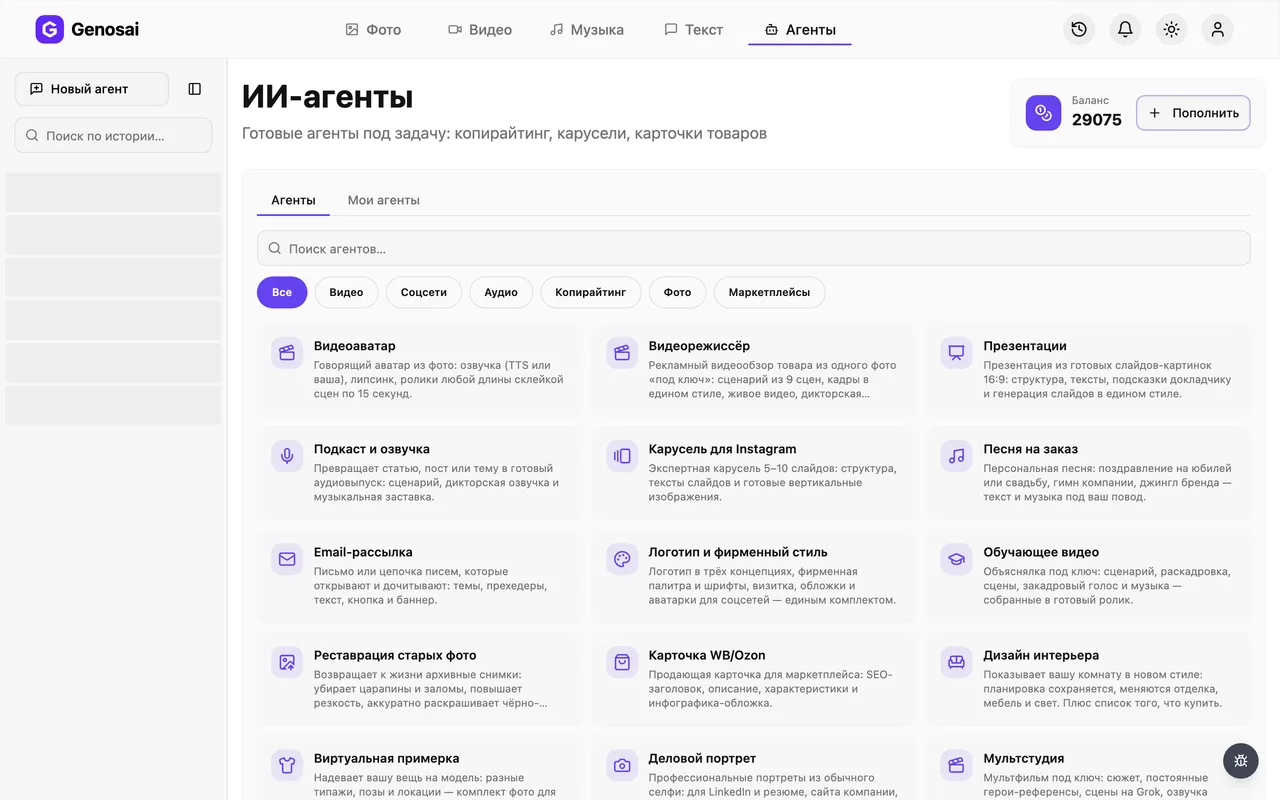Viewport: 1280px width, 800px height.
Task: Click the balance coins icon
Action: [x=1043, y=113]
